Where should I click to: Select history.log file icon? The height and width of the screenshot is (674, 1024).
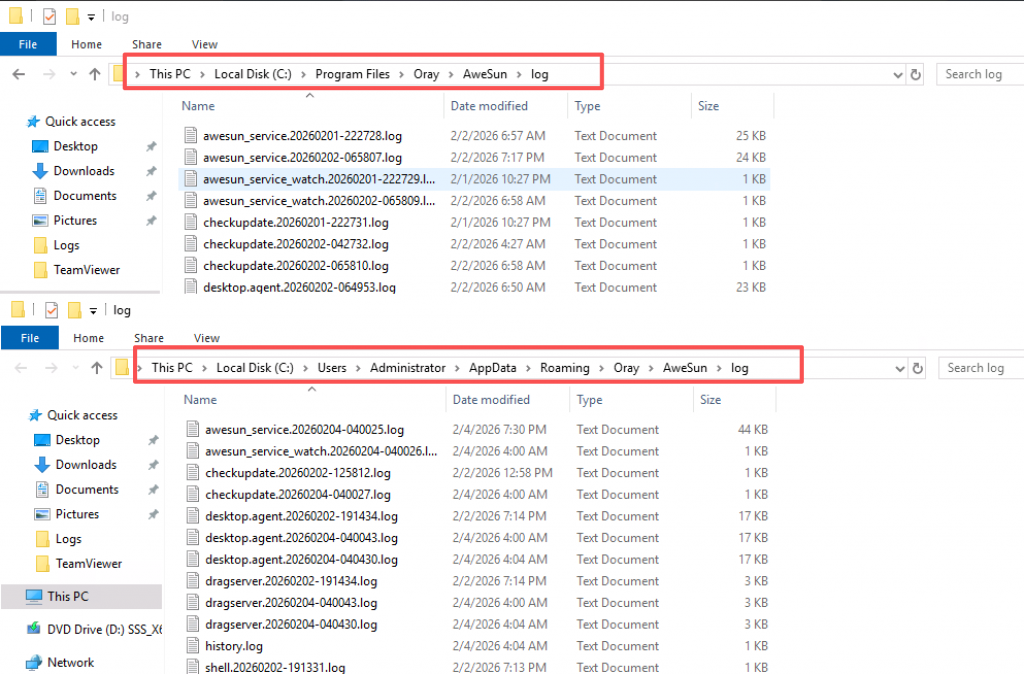click(x=194, y=646)
